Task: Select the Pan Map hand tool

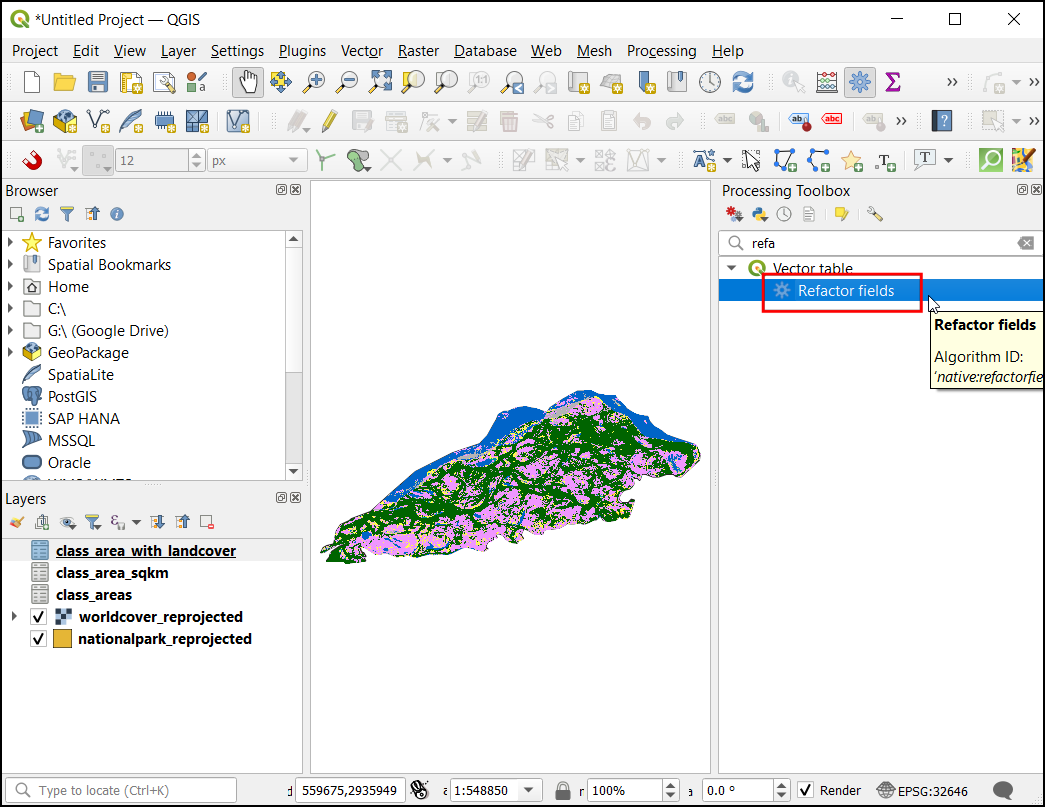Action: click(x=247, y=82)
